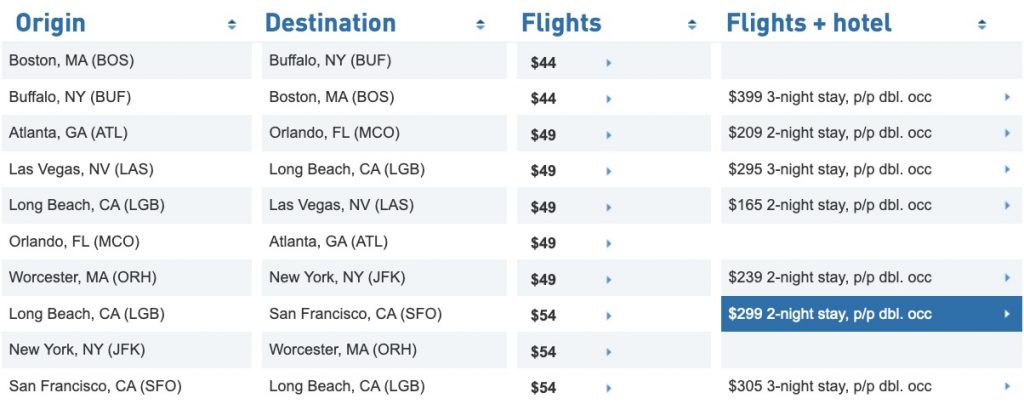Viewport: 1024px width, 404px height.
Task: Sort by Flights + hotel column arrows
Action: 981,24
